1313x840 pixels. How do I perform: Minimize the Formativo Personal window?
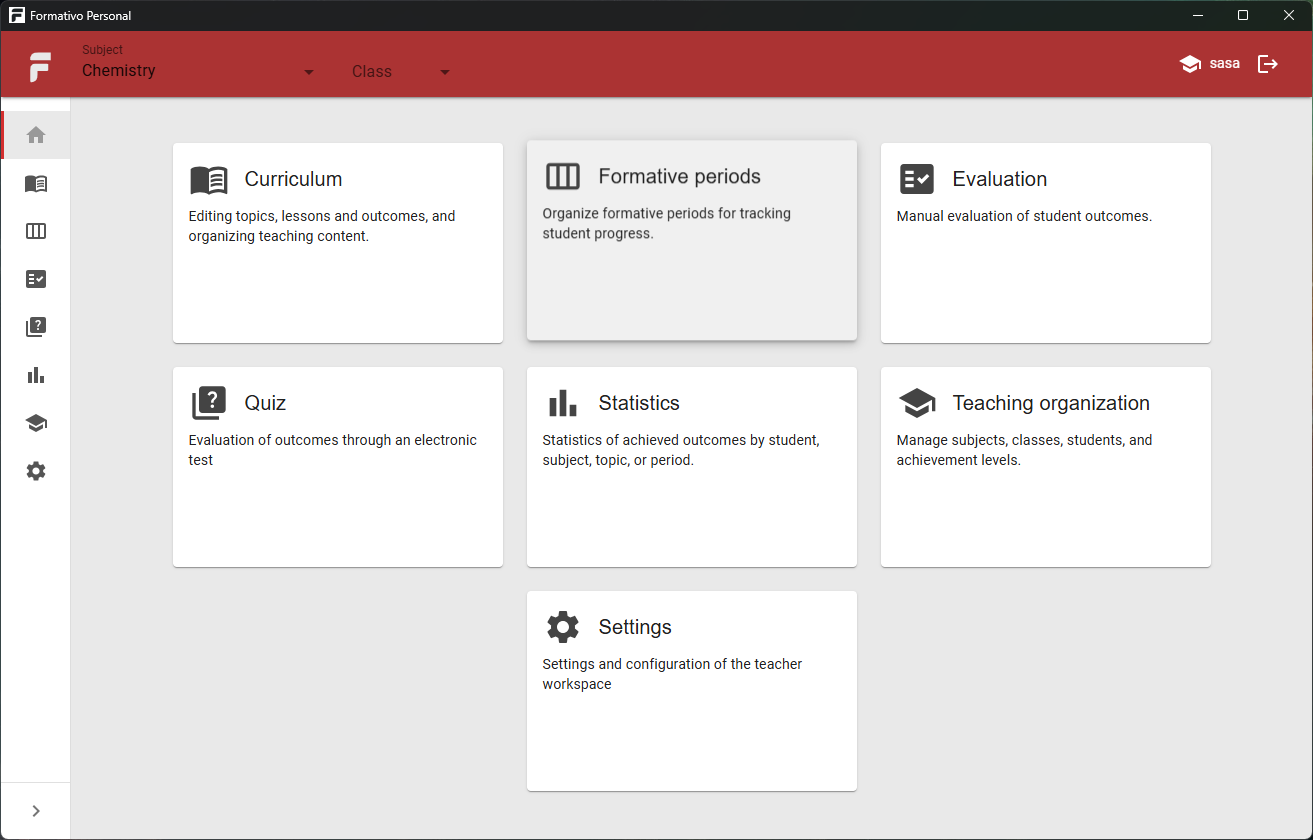(x=1197, y=15)
